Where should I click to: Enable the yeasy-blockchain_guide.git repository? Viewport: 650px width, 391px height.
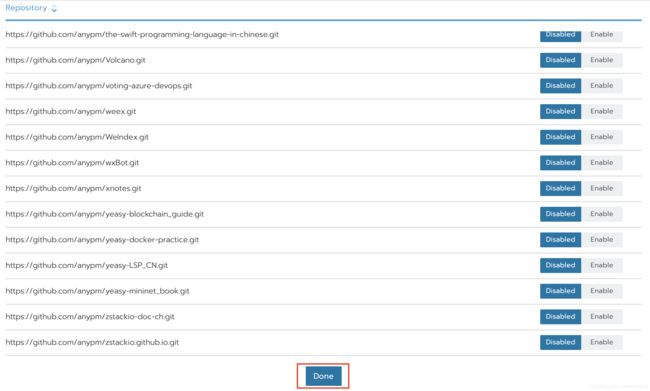pos(602,214)
